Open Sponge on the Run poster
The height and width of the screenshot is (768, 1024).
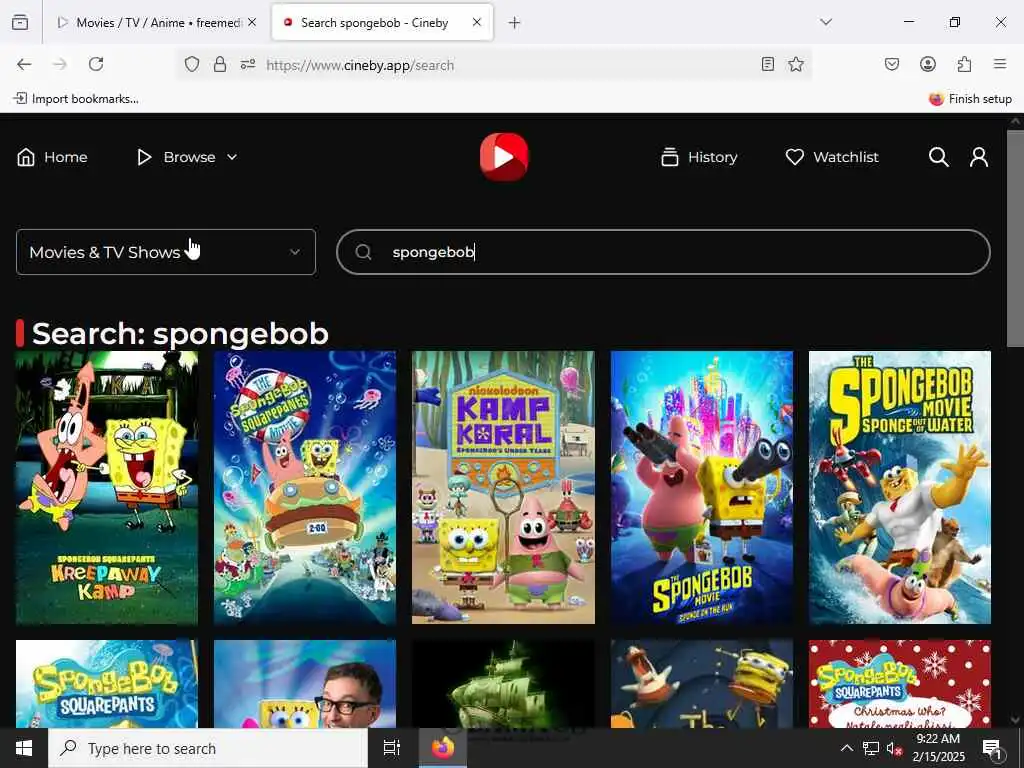tap(701, 487)
